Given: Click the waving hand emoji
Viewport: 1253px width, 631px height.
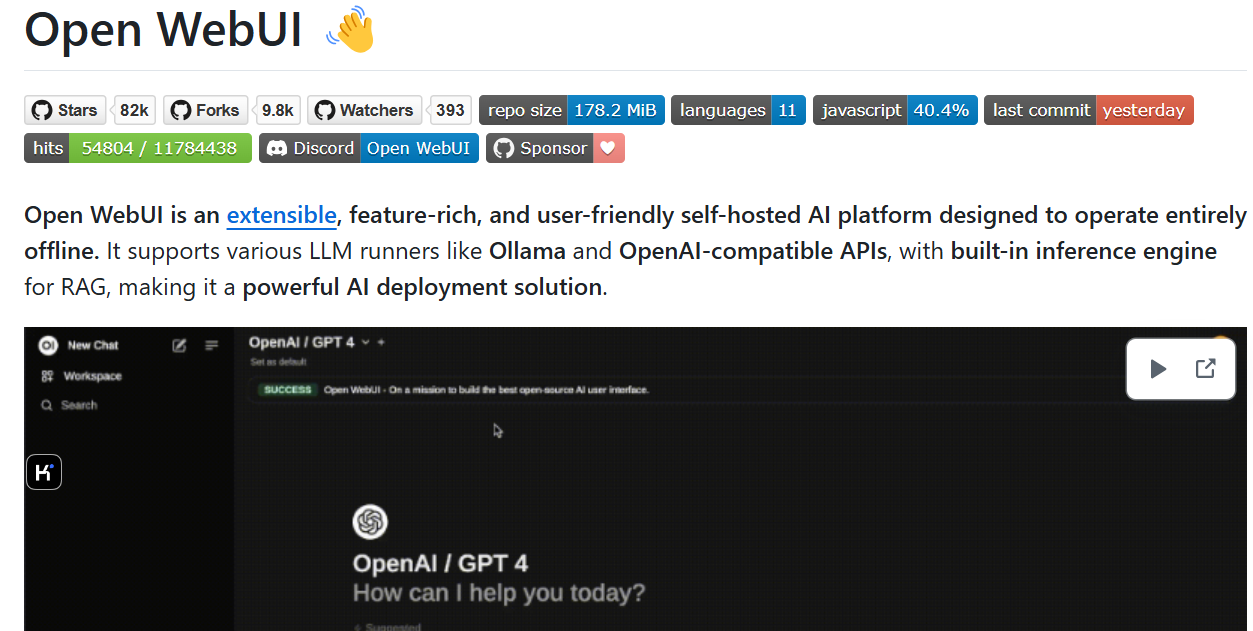Looking at the screenshot, I should pos(350,29).
